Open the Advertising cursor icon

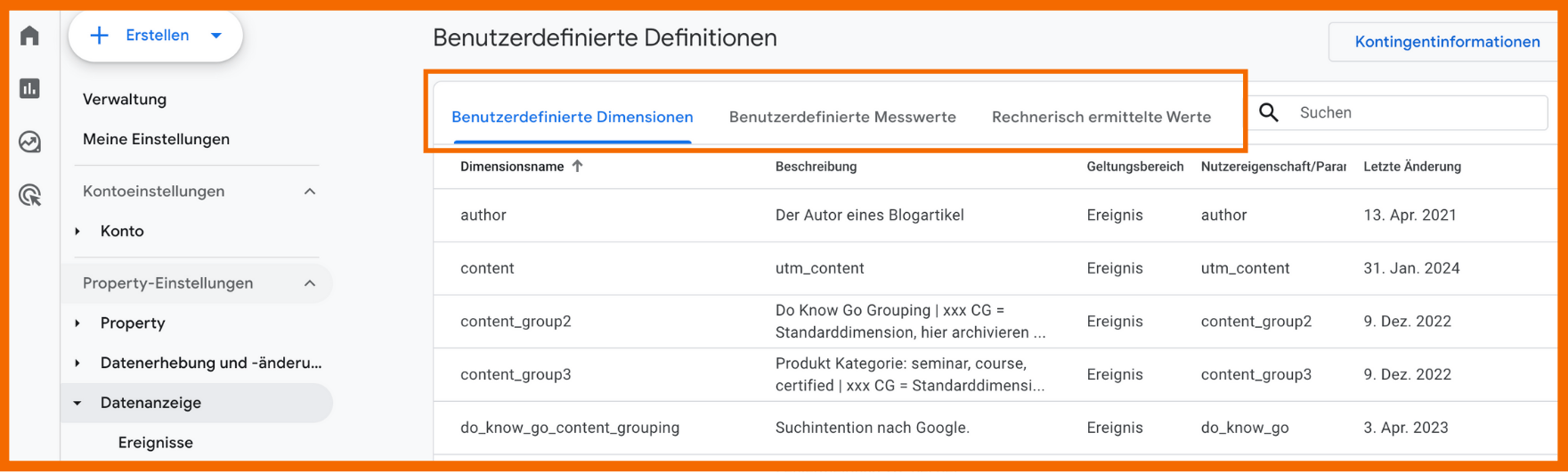pos(30,195)
